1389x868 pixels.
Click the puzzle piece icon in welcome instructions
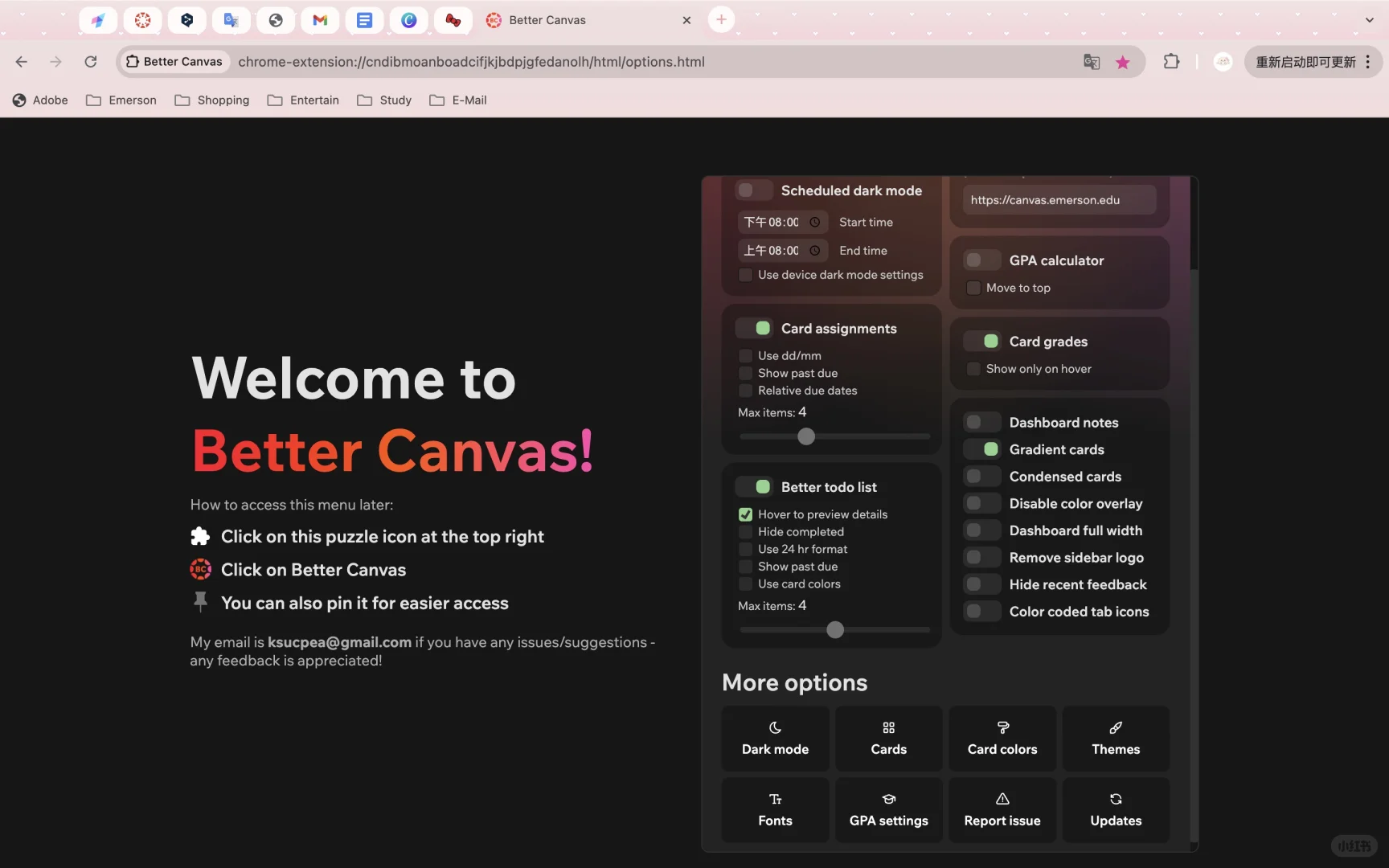click(200, 536)
